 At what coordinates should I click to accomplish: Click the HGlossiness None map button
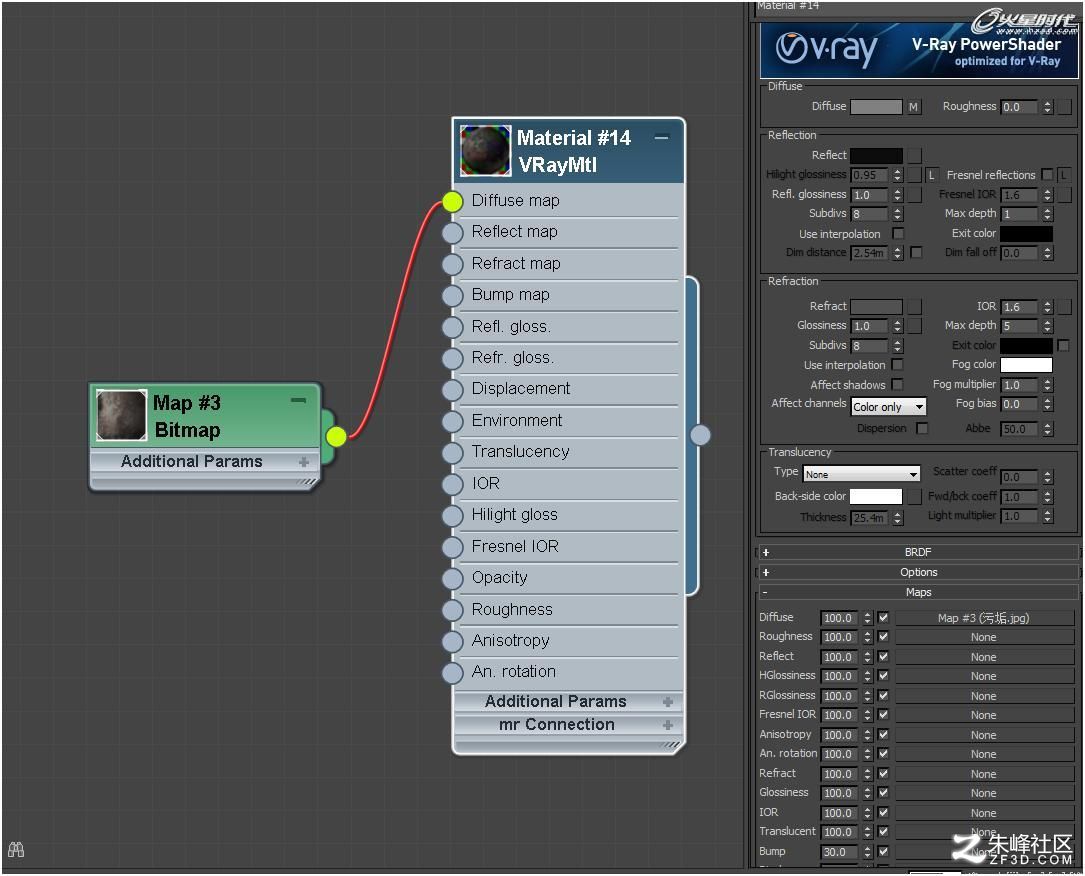pyautogui.click(x=984, y=676)
